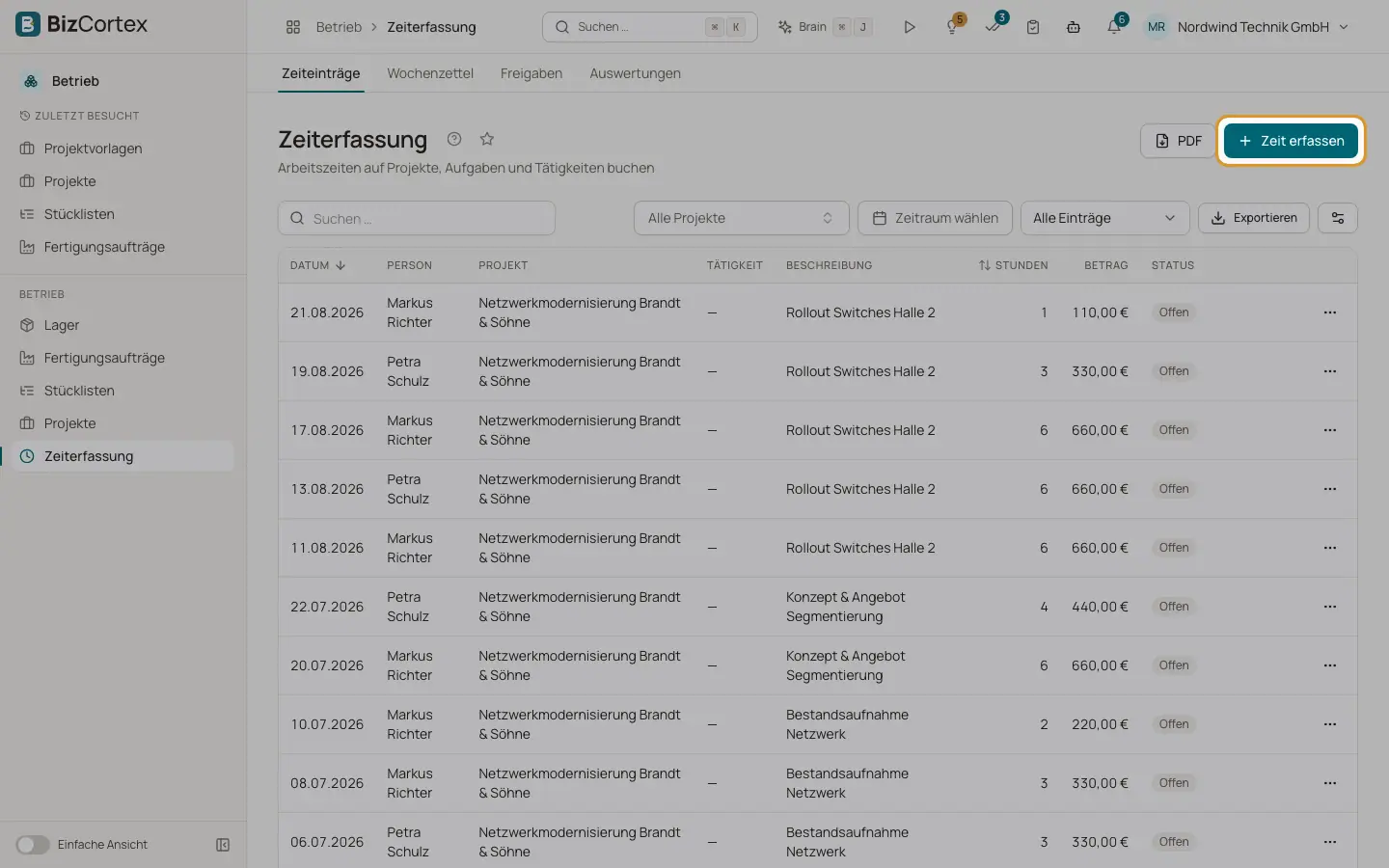Click the MR user avatar
Image resolution: width=1389 pixels, height=868 pixels.
pyautogui.click(x=1156, y=27)
